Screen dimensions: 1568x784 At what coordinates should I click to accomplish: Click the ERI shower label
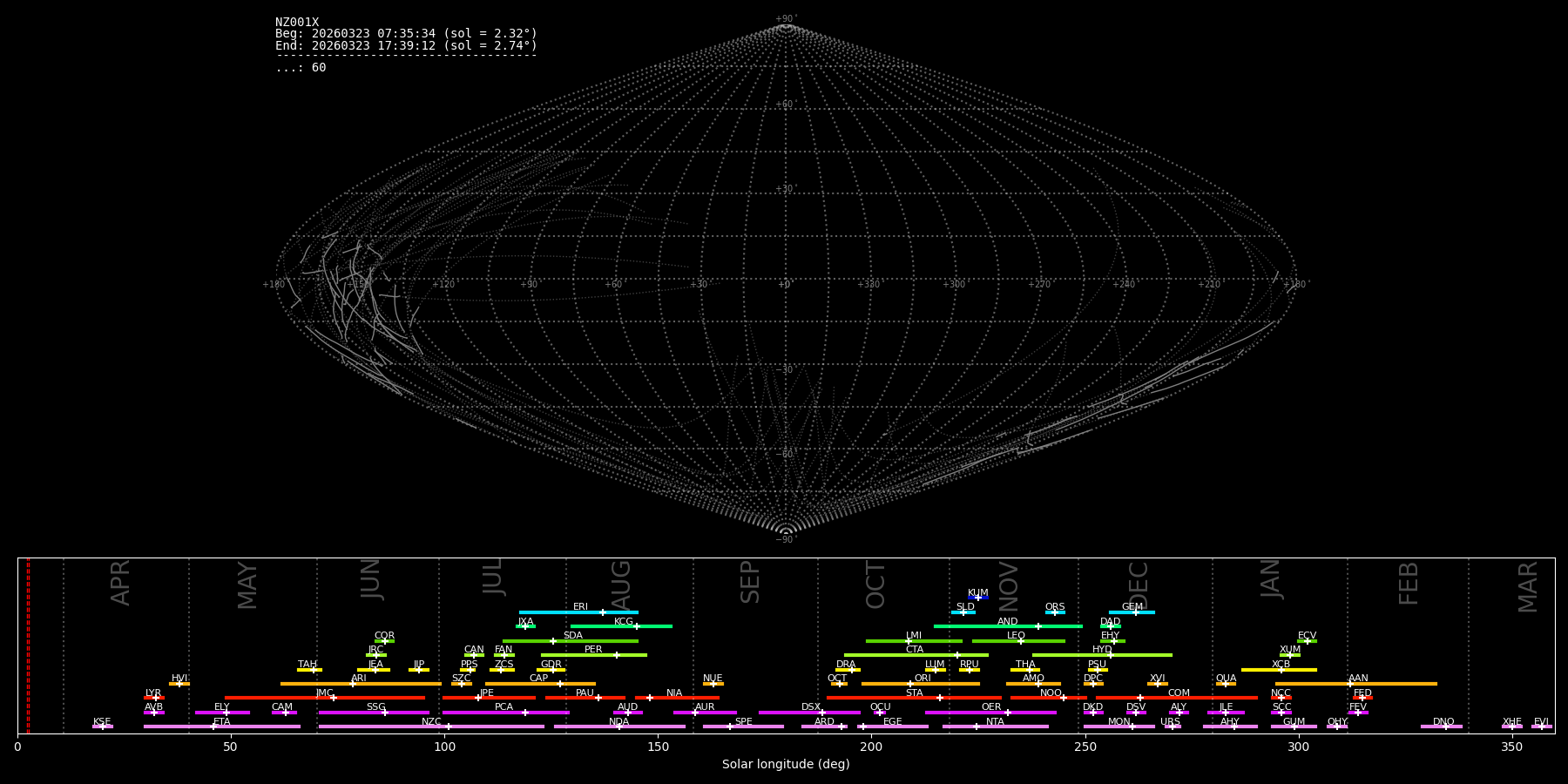pos(580,607)
